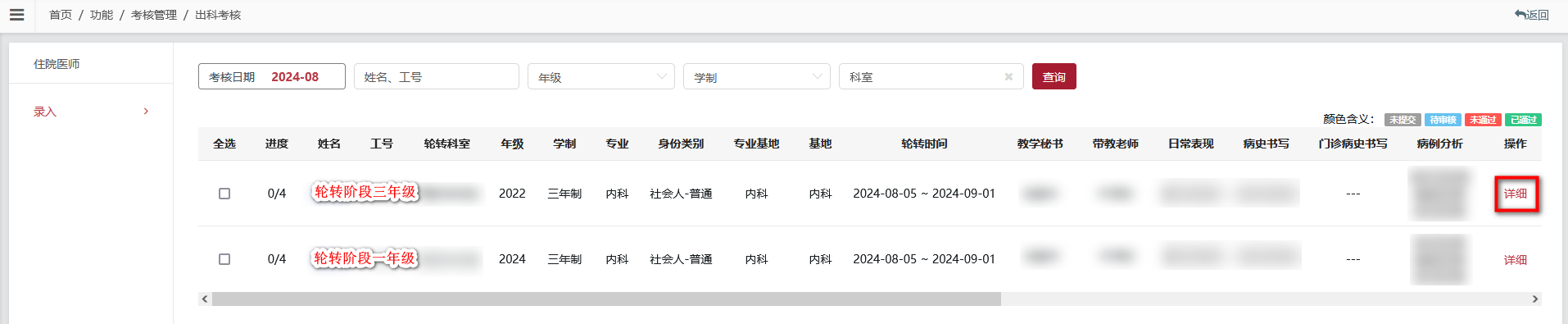Viewport: 1568px width, 324px height.
Task: Tick the checkbox in the 2024 row
Action: (224, 259)
